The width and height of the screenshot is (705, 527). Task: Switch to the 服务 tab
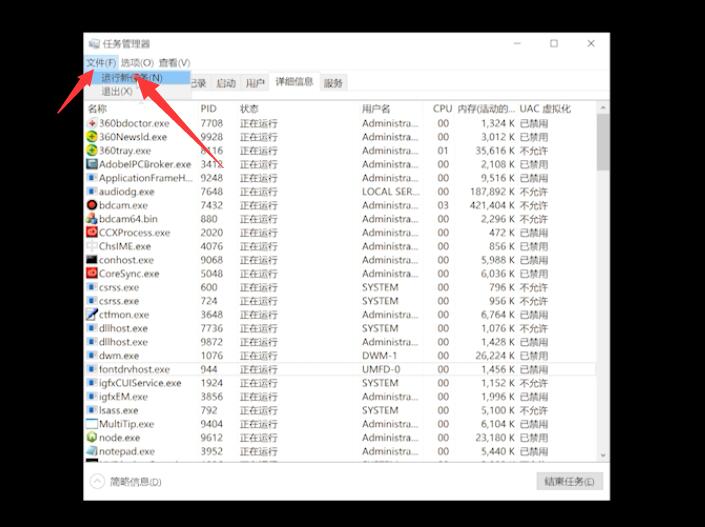(333, 83)
